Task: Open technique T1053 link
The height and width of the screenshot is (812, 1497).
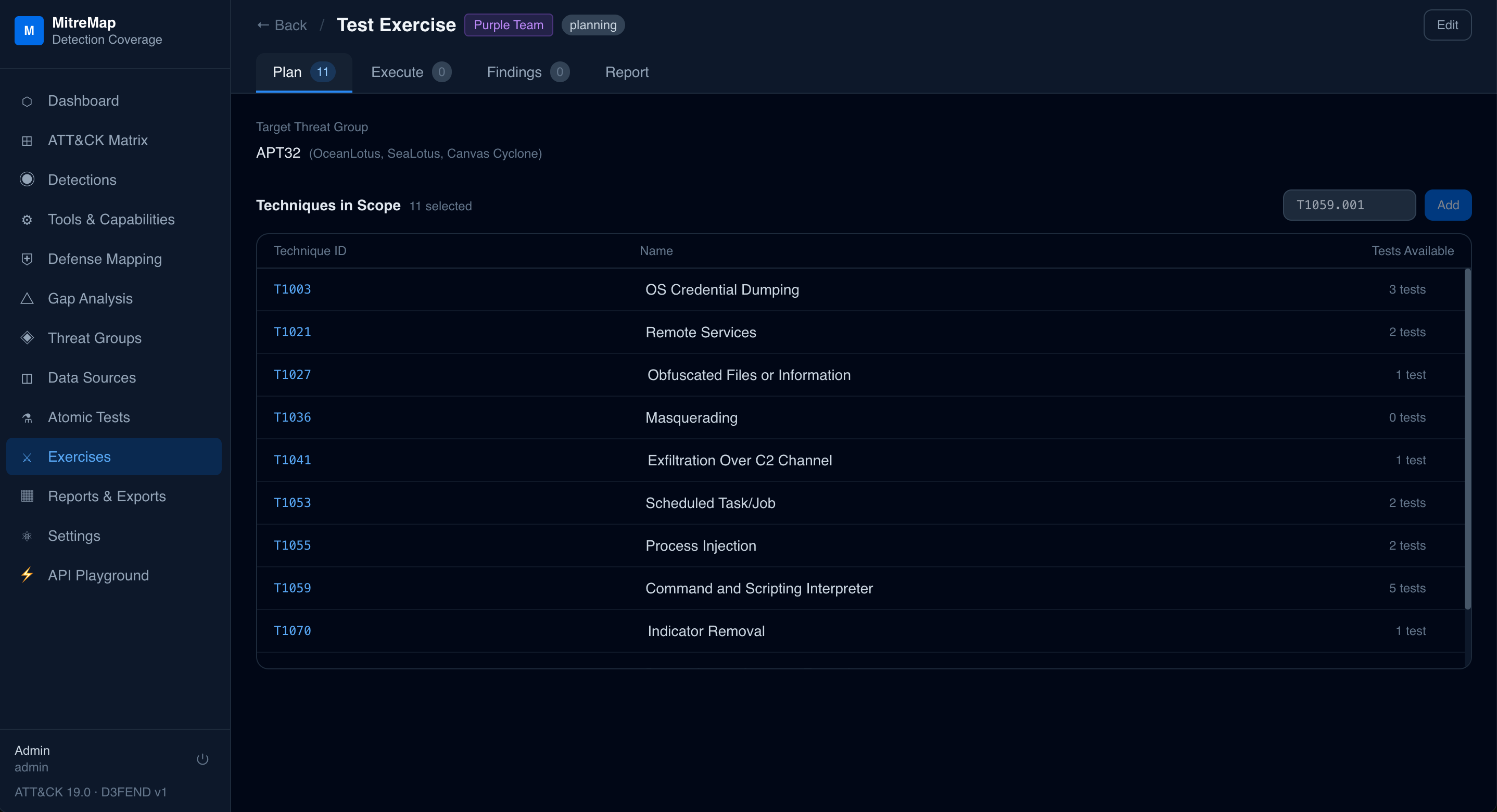Action: [x=293, y=503]
